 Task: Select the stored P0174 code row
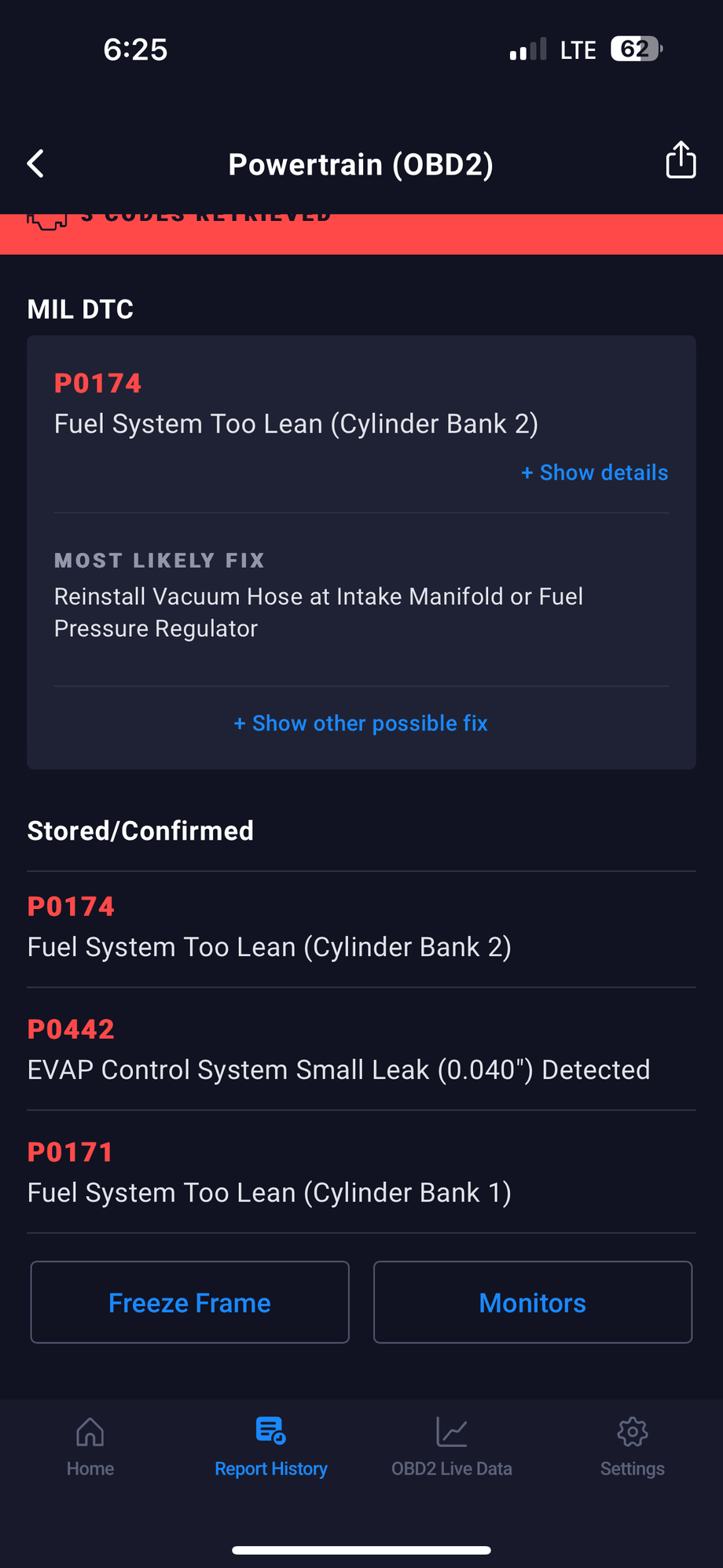(269, 928)
